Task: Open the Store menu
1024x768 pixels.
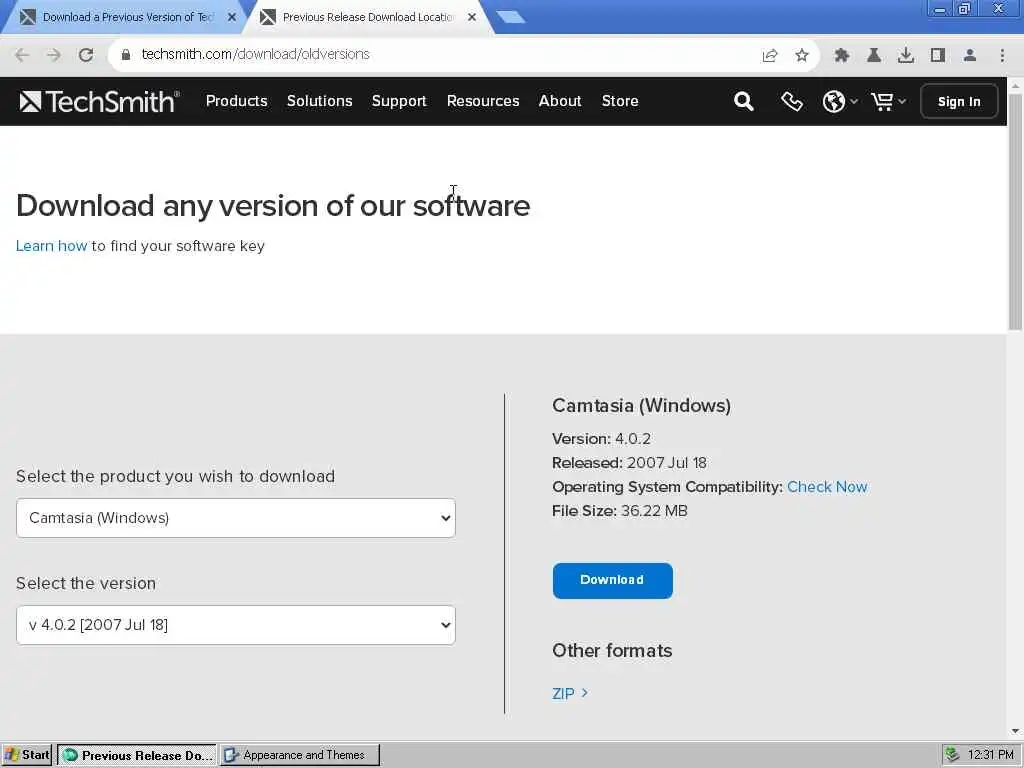Action: [620, 101]
